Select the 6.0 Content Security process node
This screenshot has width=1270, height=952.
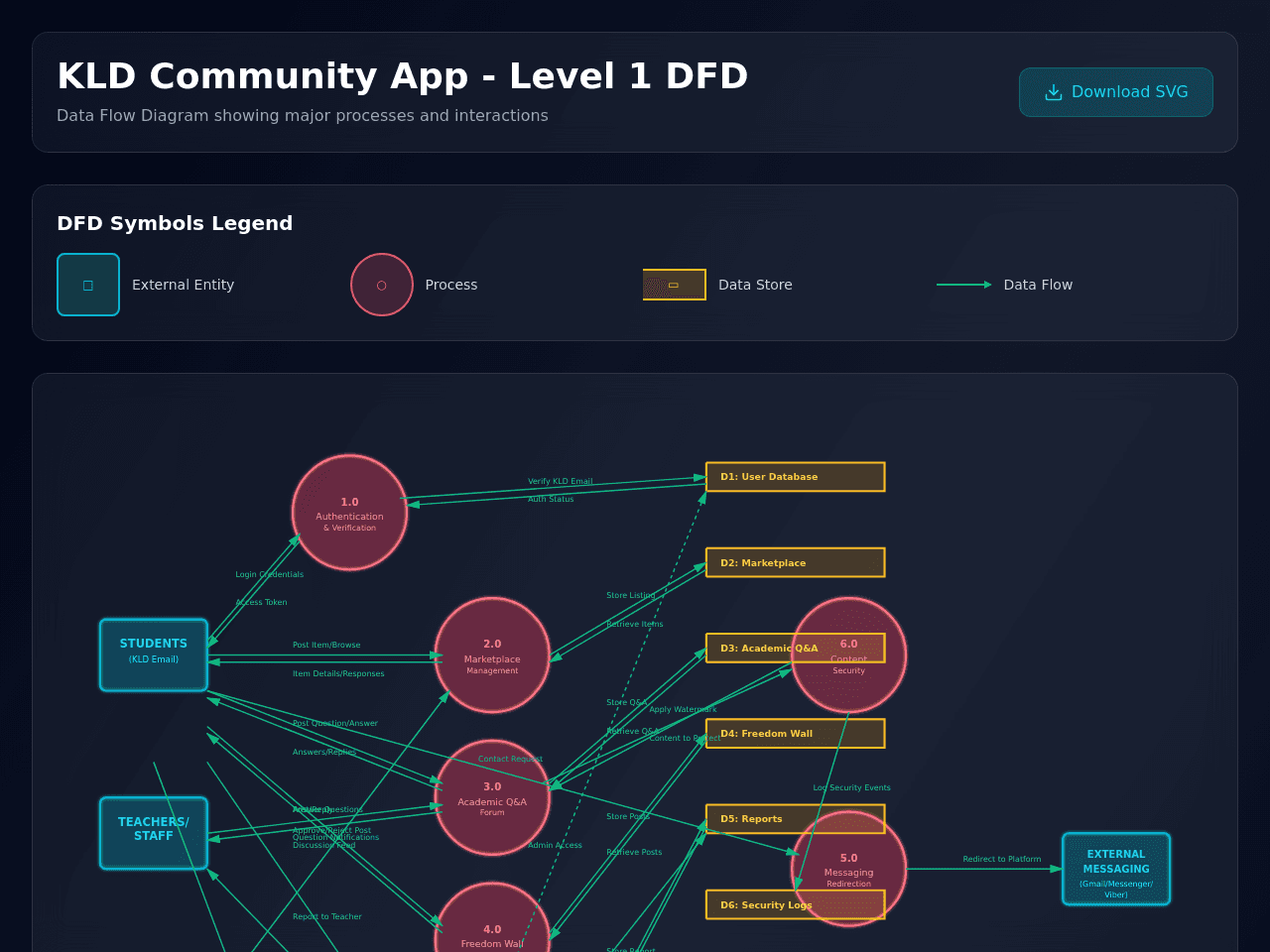[849, 654]
